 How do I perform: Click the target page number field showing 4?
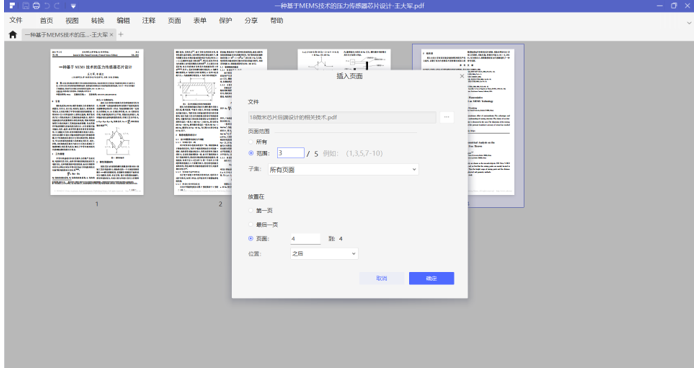305,239
